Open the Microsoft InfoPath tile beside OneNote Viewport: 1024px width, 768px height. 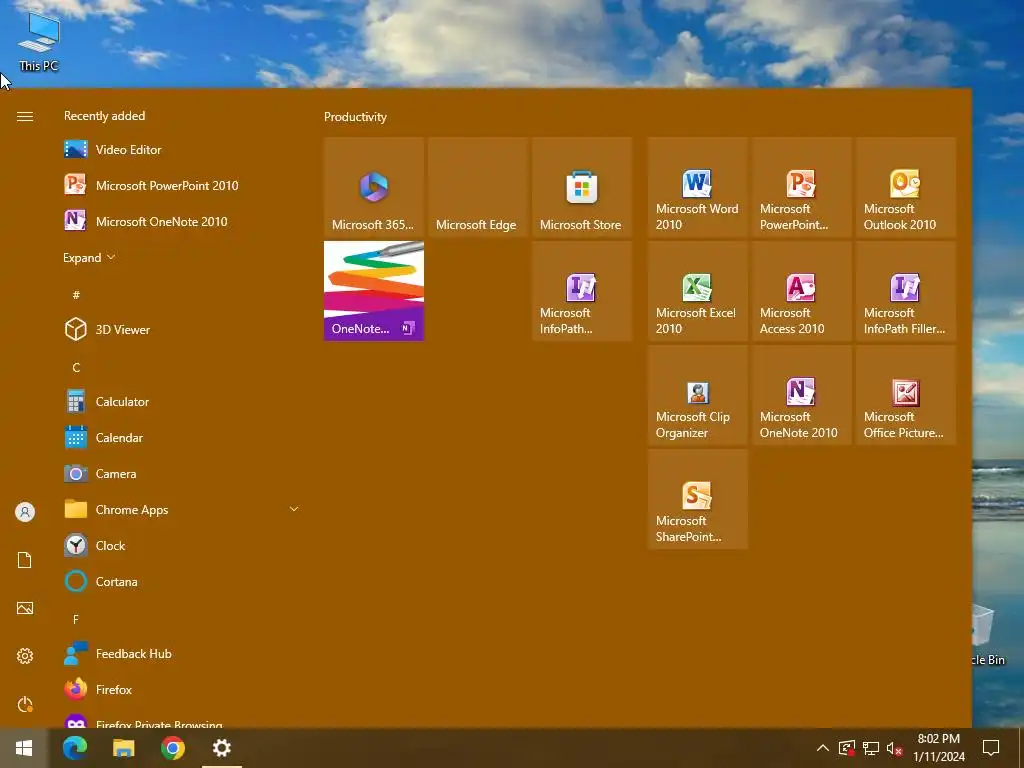pos(581,291)
